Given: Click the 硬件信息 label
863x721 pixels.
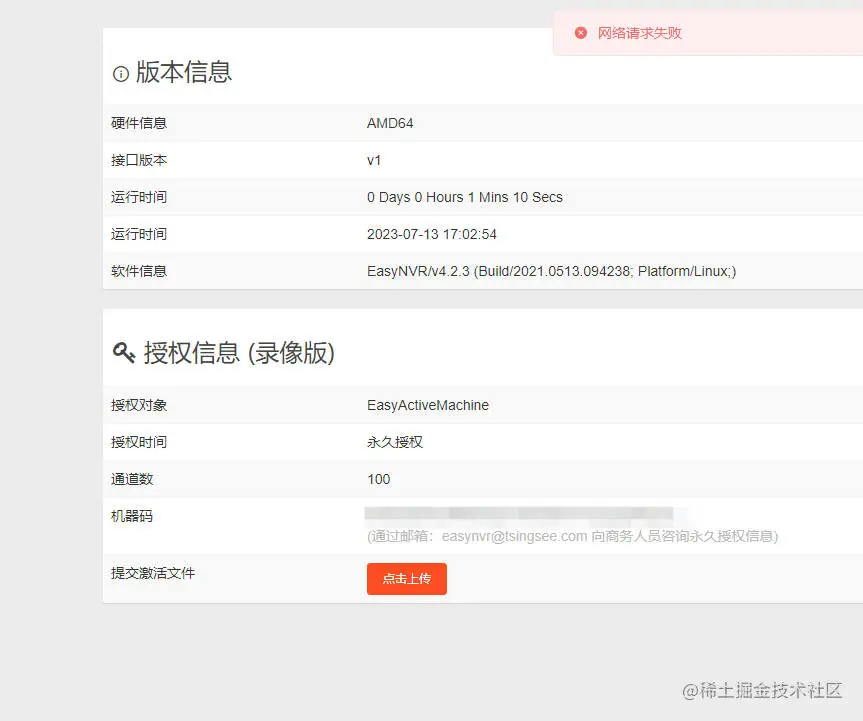Looking at the screenshot, I should (x=139, y=123).
